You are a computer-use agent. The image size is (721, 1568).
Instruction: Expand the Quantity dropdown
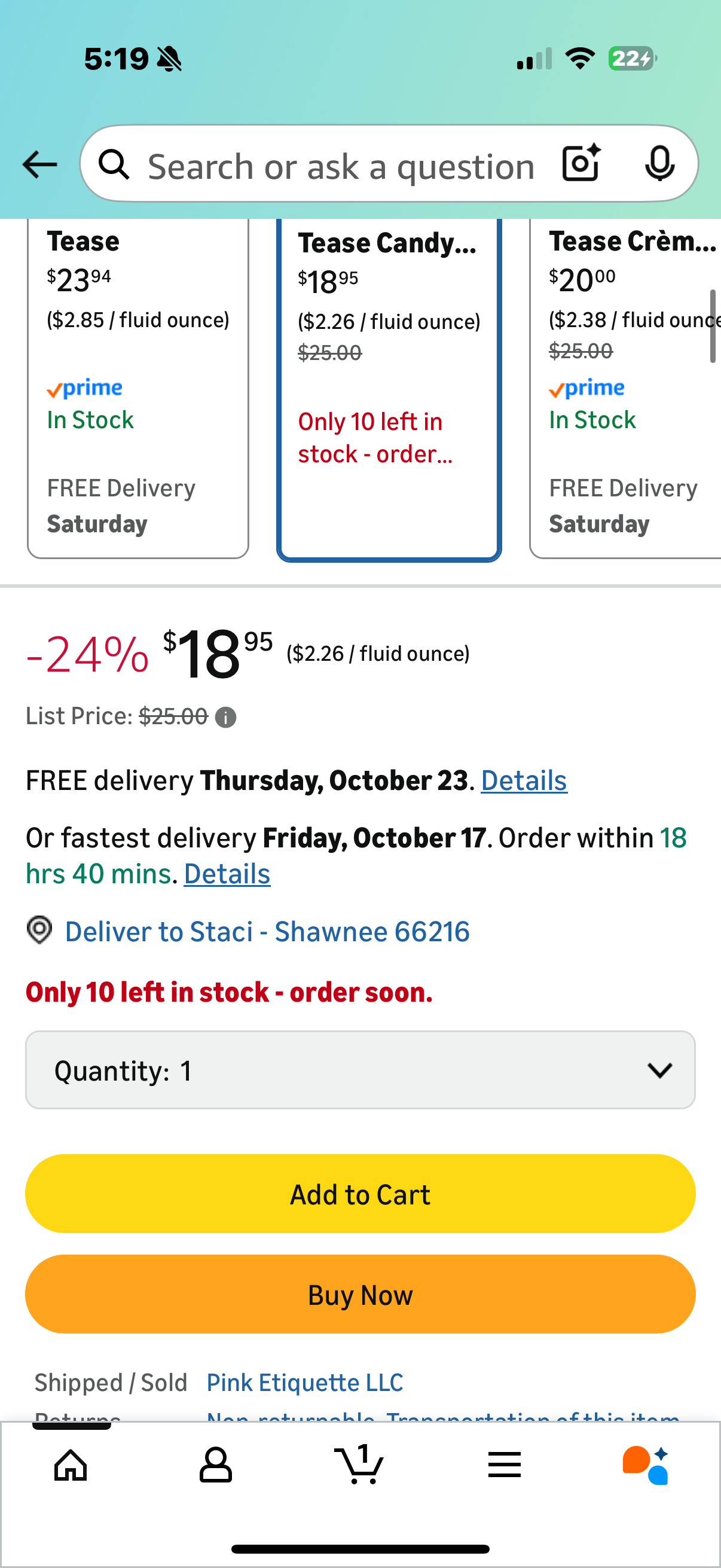tap(360, 1070)
